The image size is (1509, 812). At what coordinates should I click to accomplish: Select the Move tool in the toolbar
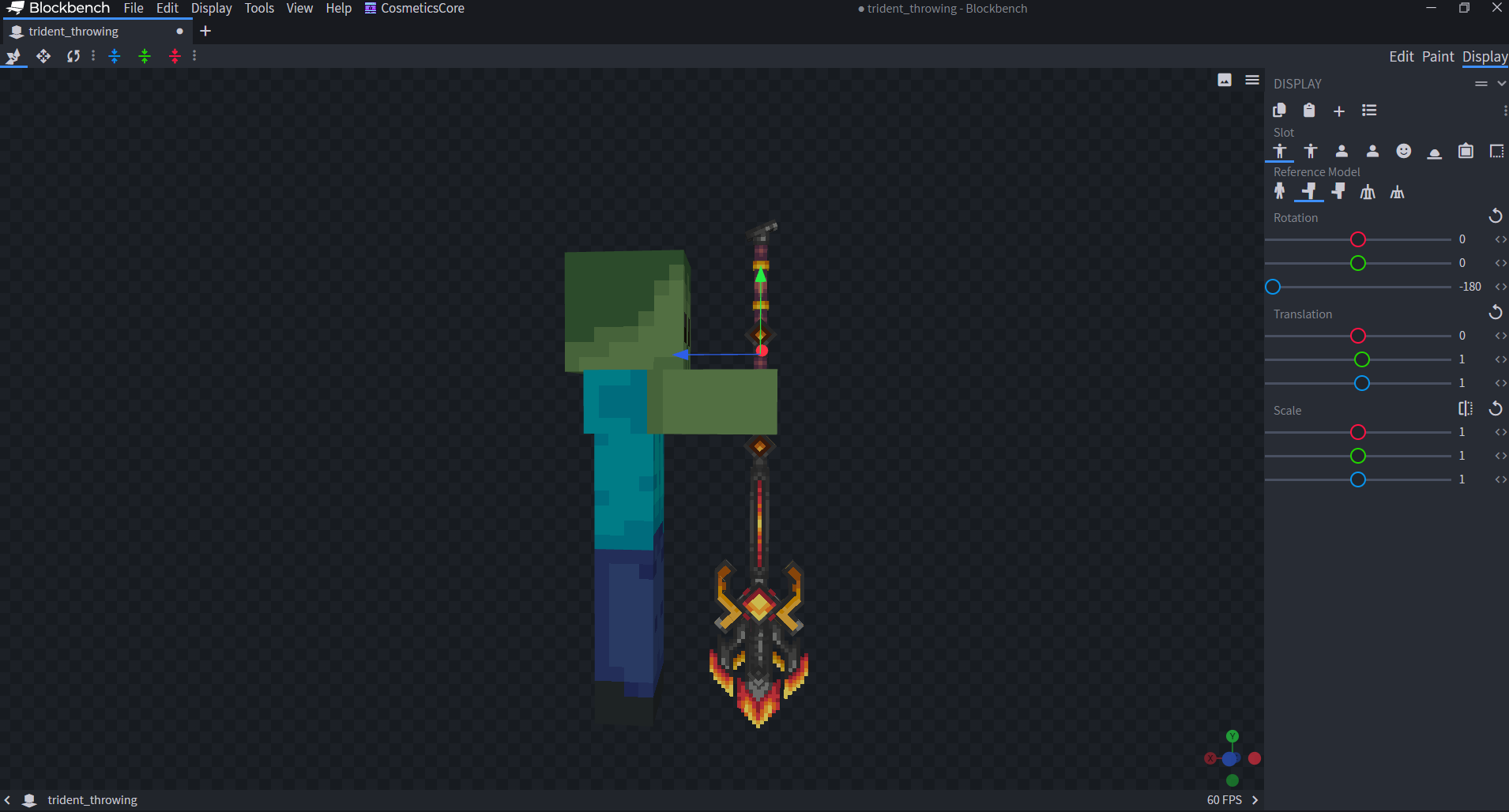click(x=43, y=56)
